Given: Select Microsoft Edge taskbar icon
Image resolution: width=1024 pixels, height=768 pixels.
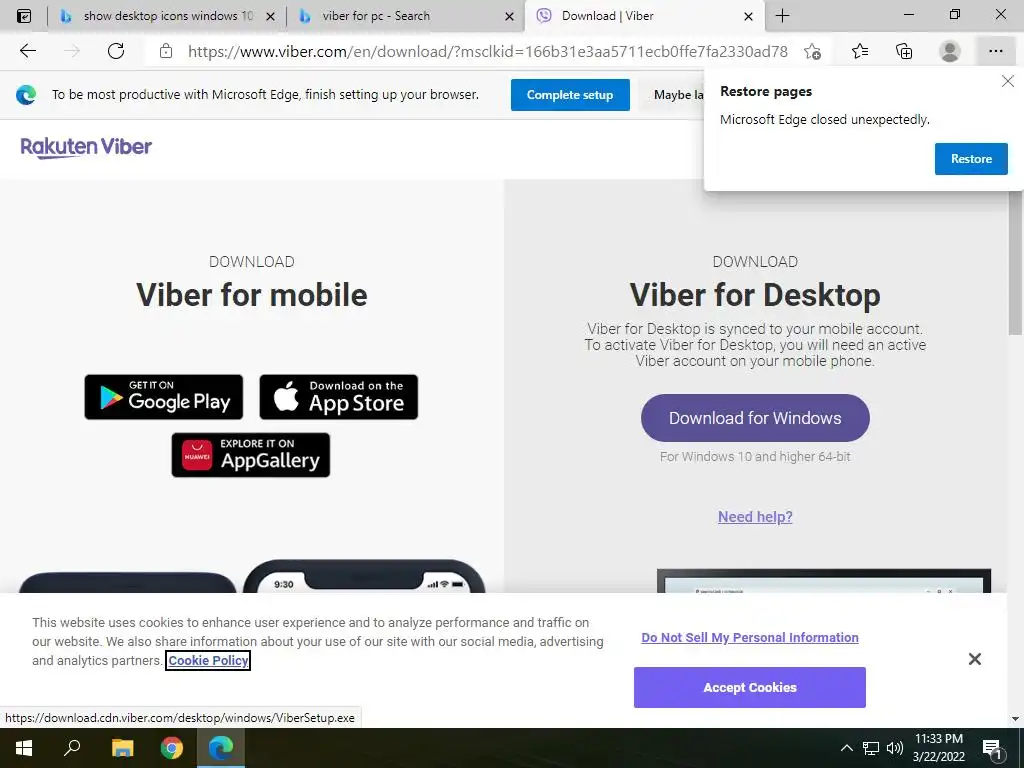Looking at the screenshot, I should pyautogui.click(x=221, y=748).
